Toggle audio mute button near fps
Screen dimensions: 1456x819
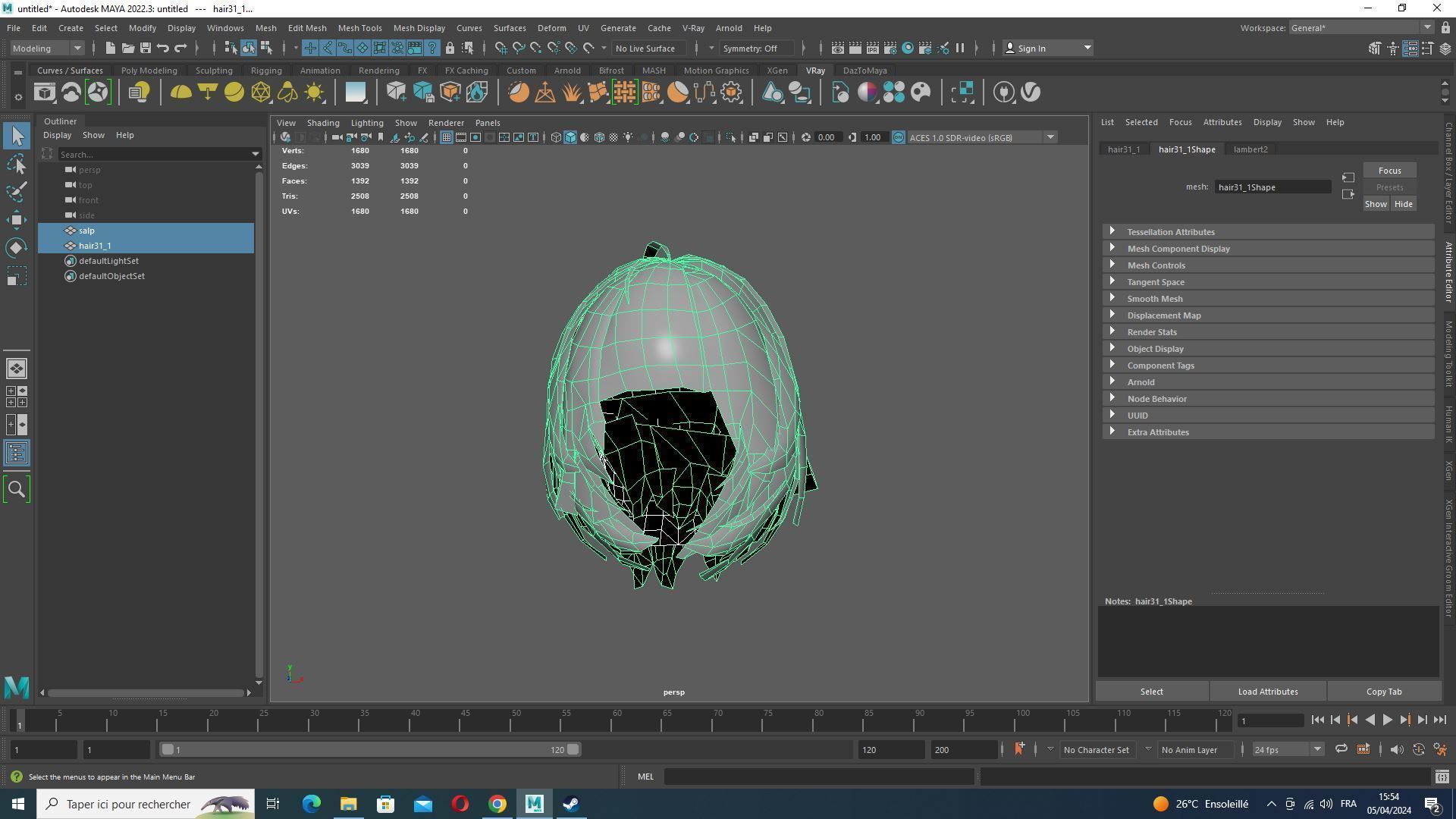[x=1397, y=749]
